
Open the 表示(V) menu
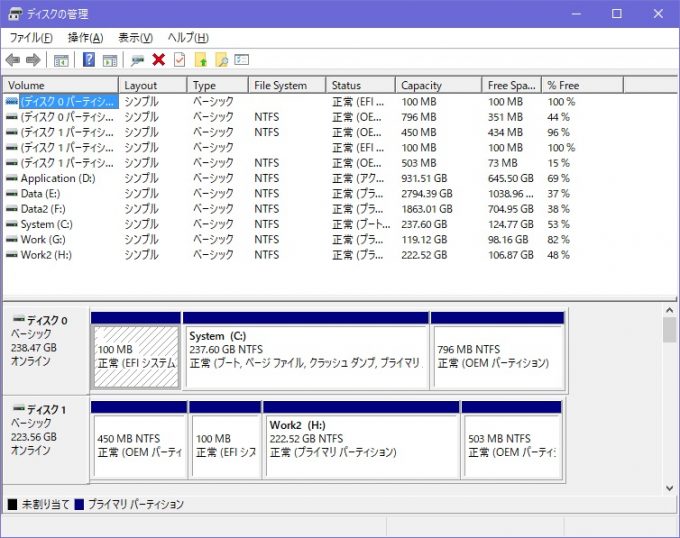pos(136,38)
